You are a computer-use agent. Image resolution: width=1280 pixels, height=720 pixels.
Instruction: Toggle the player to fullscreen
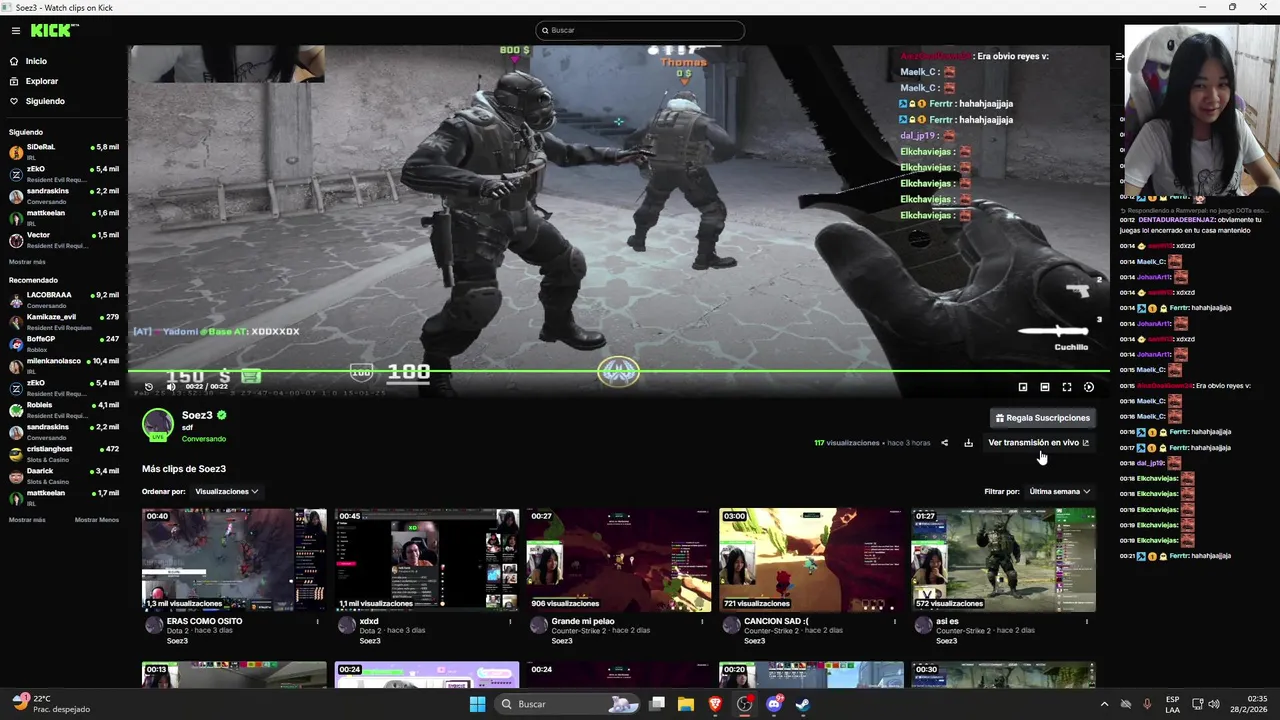(1067, 387)
